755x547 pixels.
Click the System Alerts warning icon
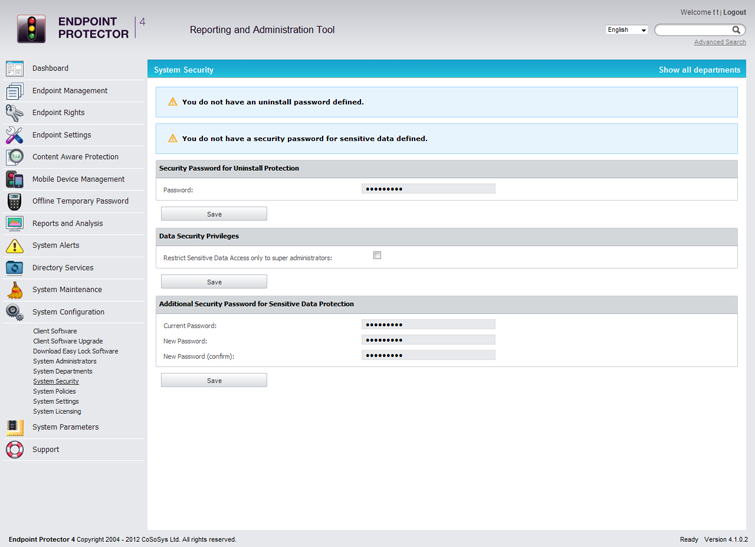[x=14, y=246]
